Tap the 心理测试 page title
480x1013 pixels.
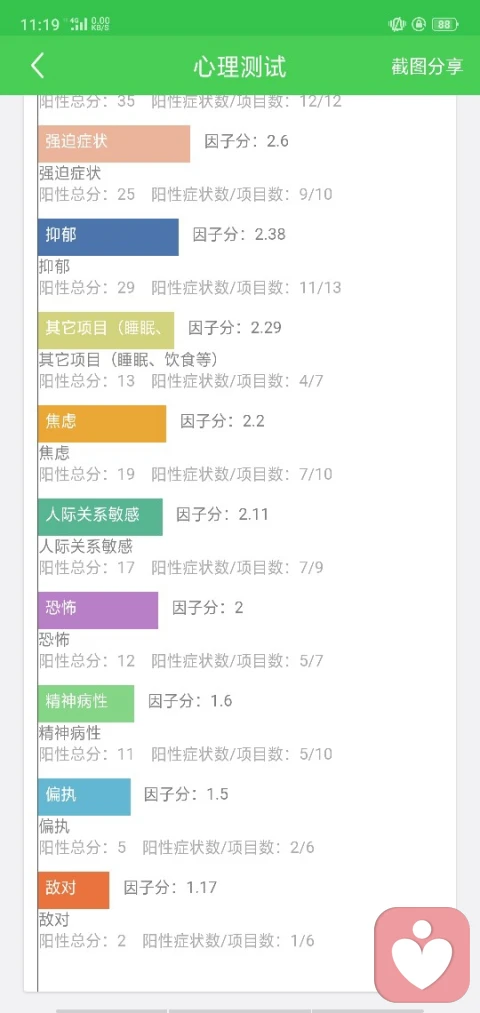(240, 67)
